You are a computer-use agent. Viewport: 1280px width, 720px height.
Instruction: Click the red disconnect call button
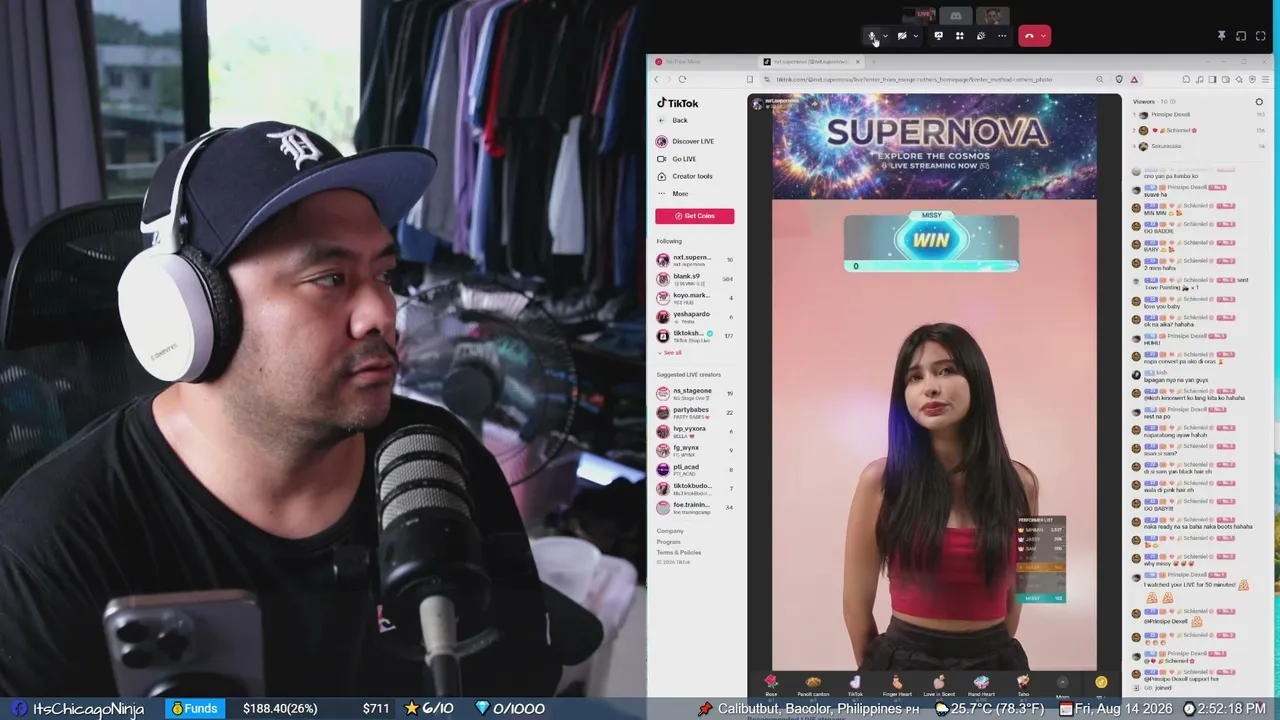pyautogui.click(x=1029, y=36)
